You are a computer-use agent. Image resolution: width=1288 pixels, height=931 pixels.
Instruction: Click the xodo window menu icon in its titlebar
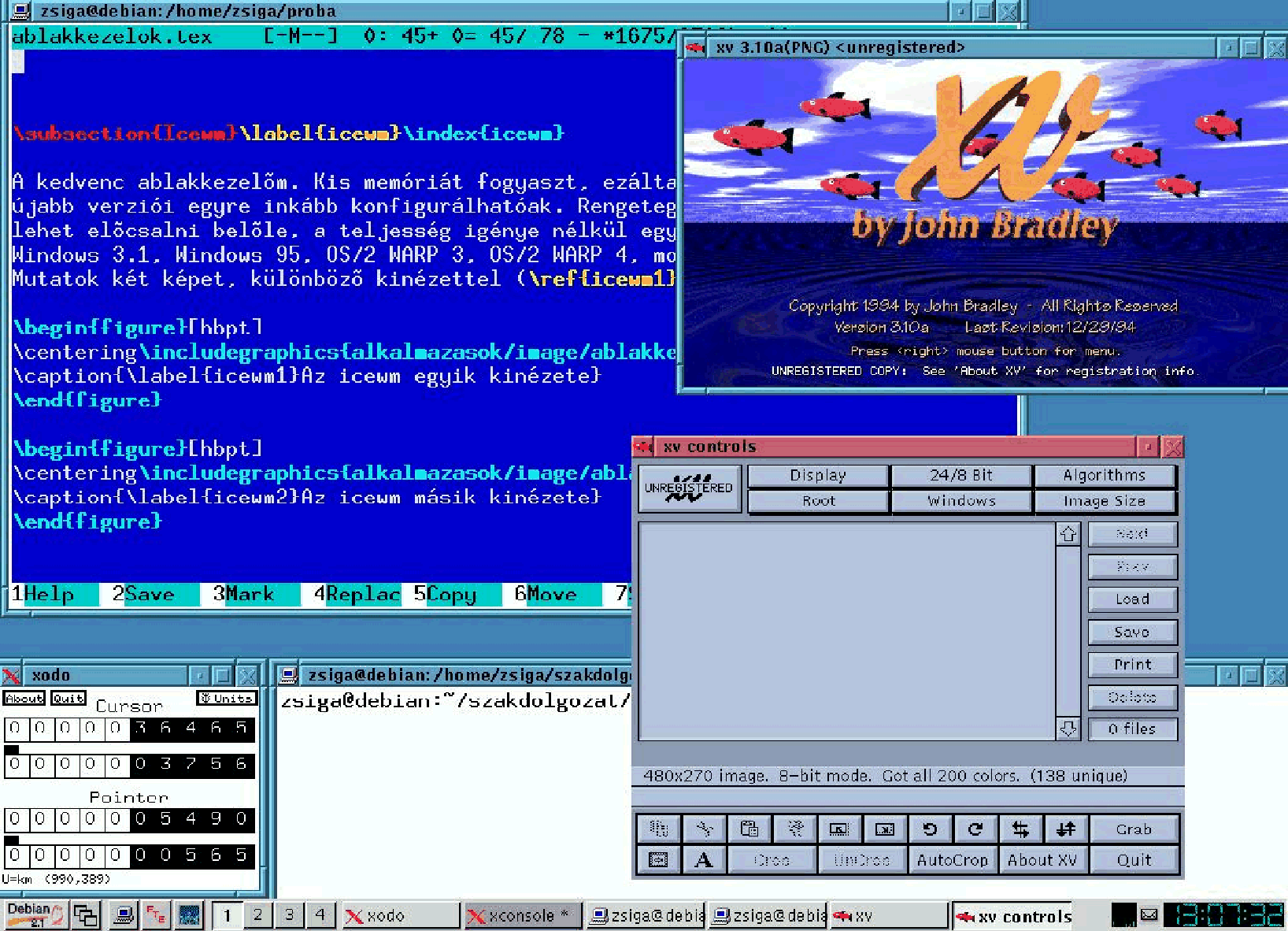tap(11, 675)
